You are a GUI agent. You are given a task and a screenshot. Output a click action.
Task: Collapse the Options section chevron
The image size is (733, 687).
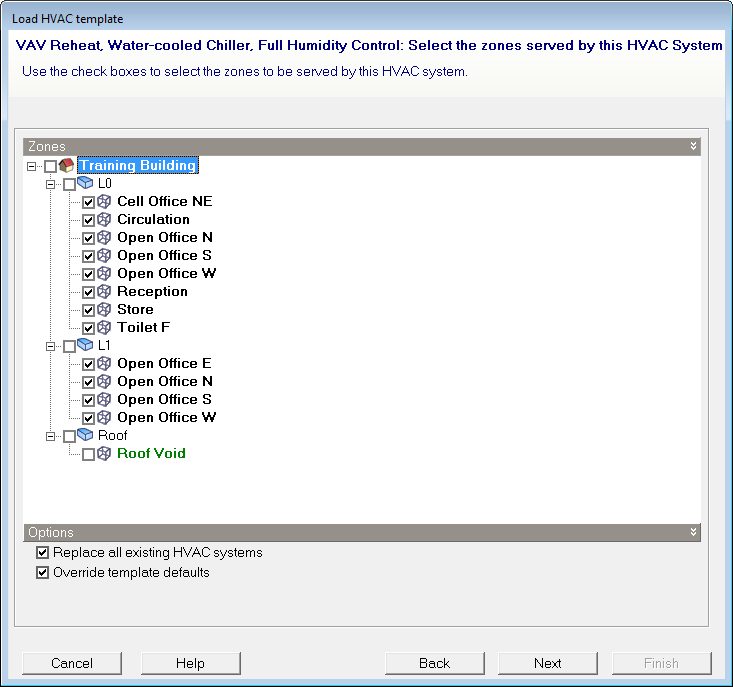pyautogui.click(x=694, y=533)
